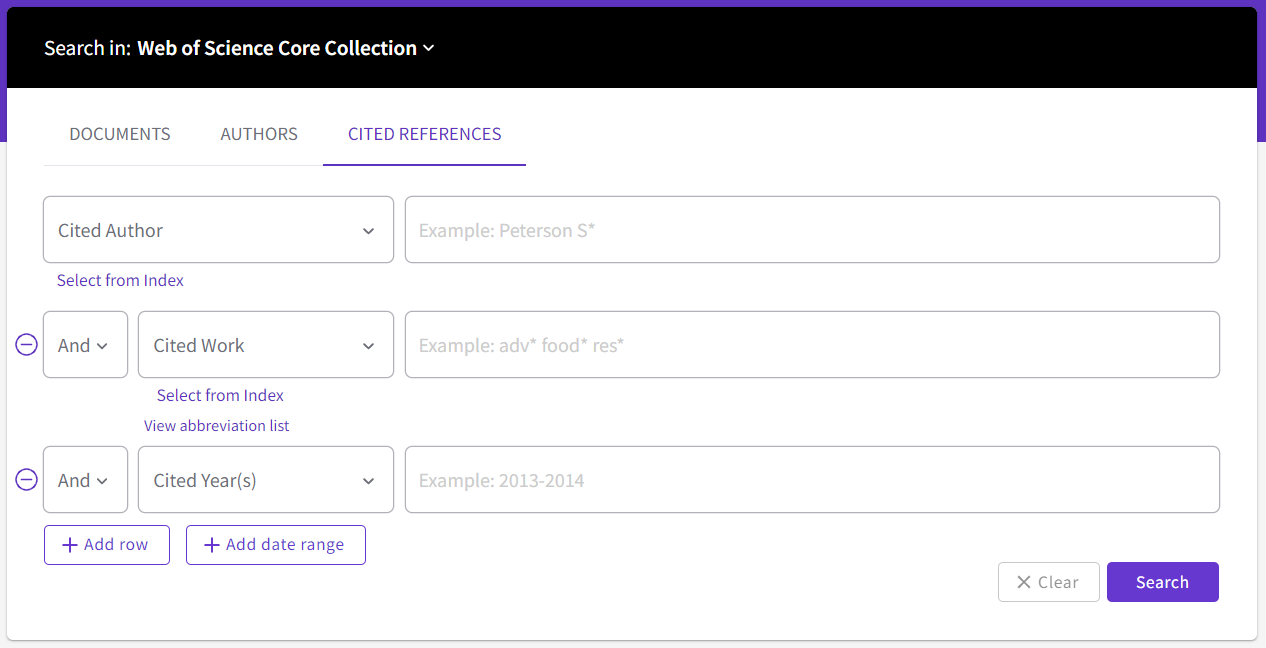Focus the Cited Author text field

click(812, 230)
